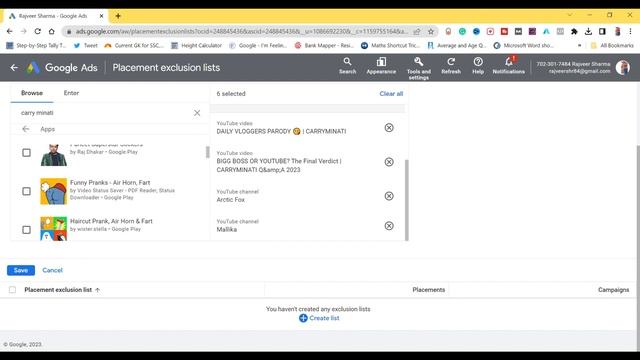Viewport: 640px width, 360px height.
Task: Select all placement exclusion lists checkbox
Action: (x=13, y=290)
